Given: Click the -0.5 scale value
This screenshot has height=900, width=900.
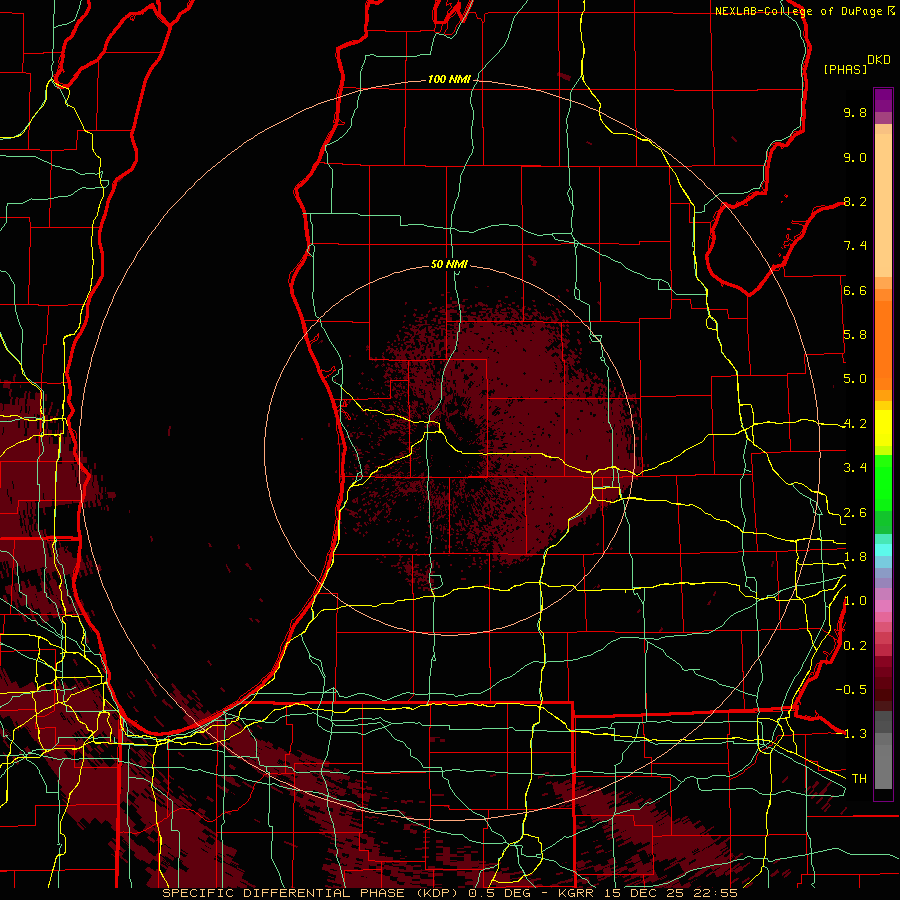Looking at the screenshot, I should tap(851, 690).
